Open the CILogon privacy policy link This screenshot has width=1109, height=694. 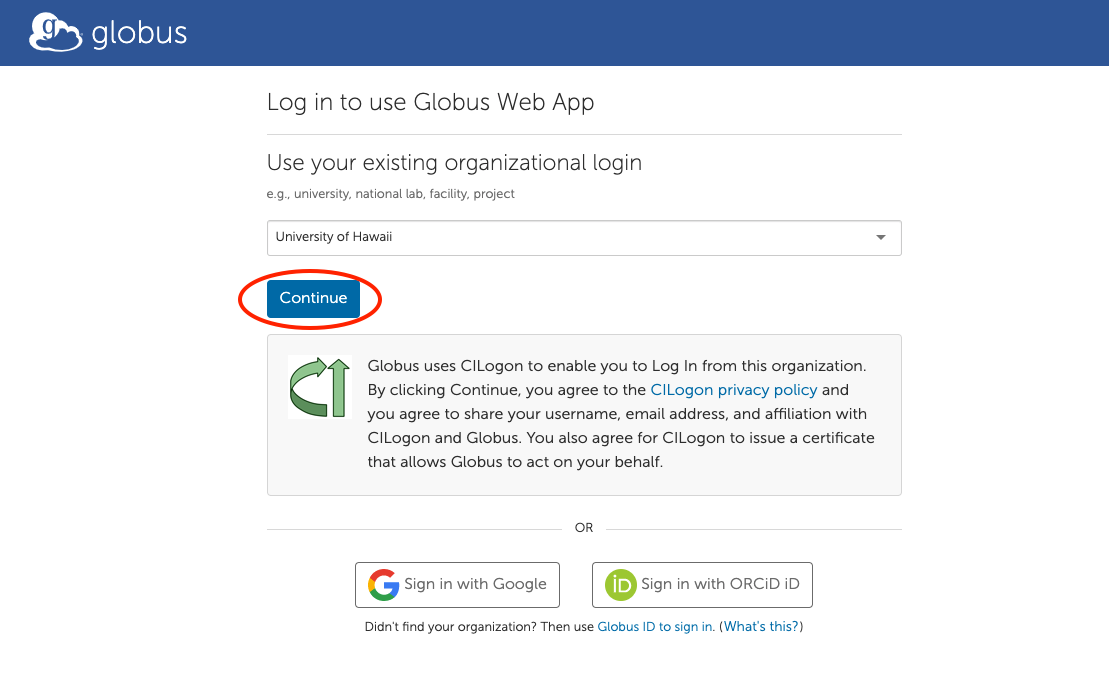[733, 390]
